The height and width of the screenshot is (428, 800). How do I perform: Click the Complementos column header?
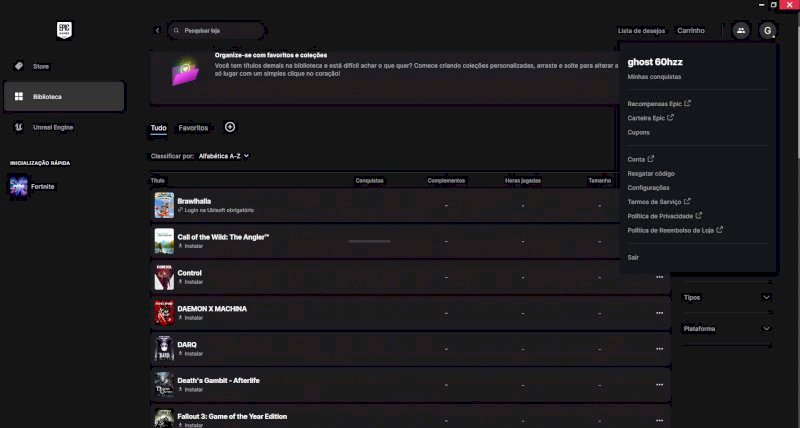click(446, 181)
